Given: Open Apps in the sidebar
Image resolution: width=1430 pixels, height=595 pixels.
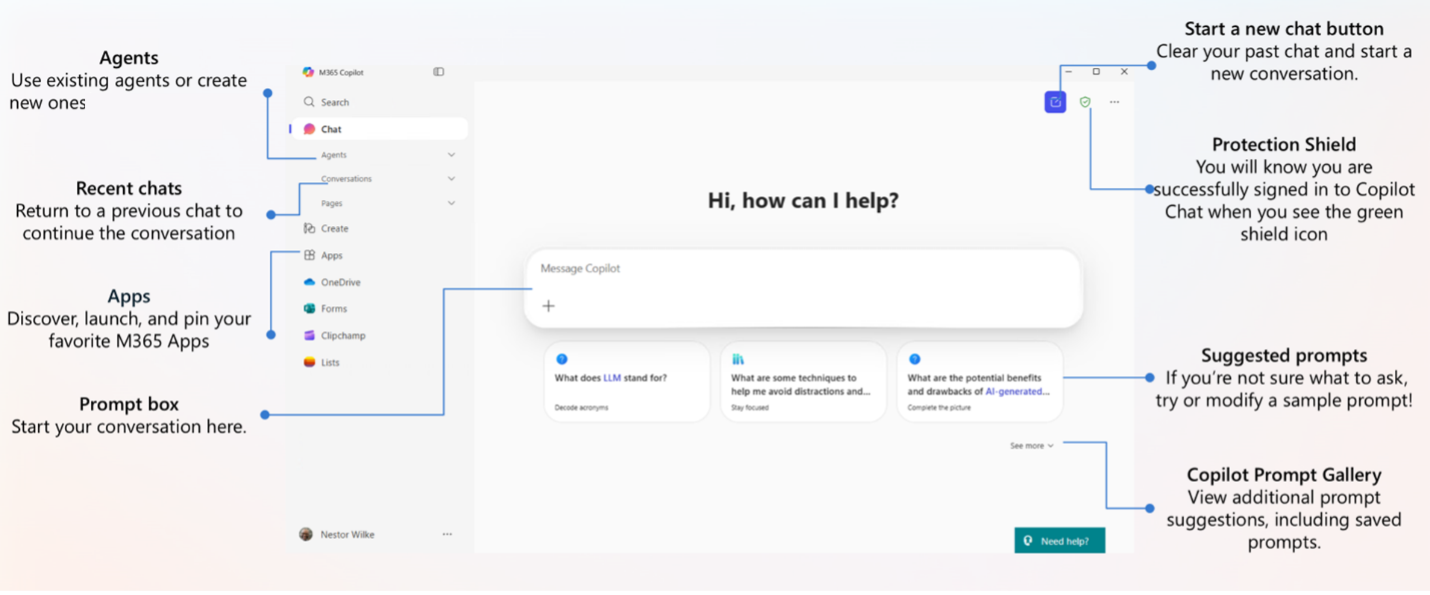Looking at the screenshot, I should point(331,256).
